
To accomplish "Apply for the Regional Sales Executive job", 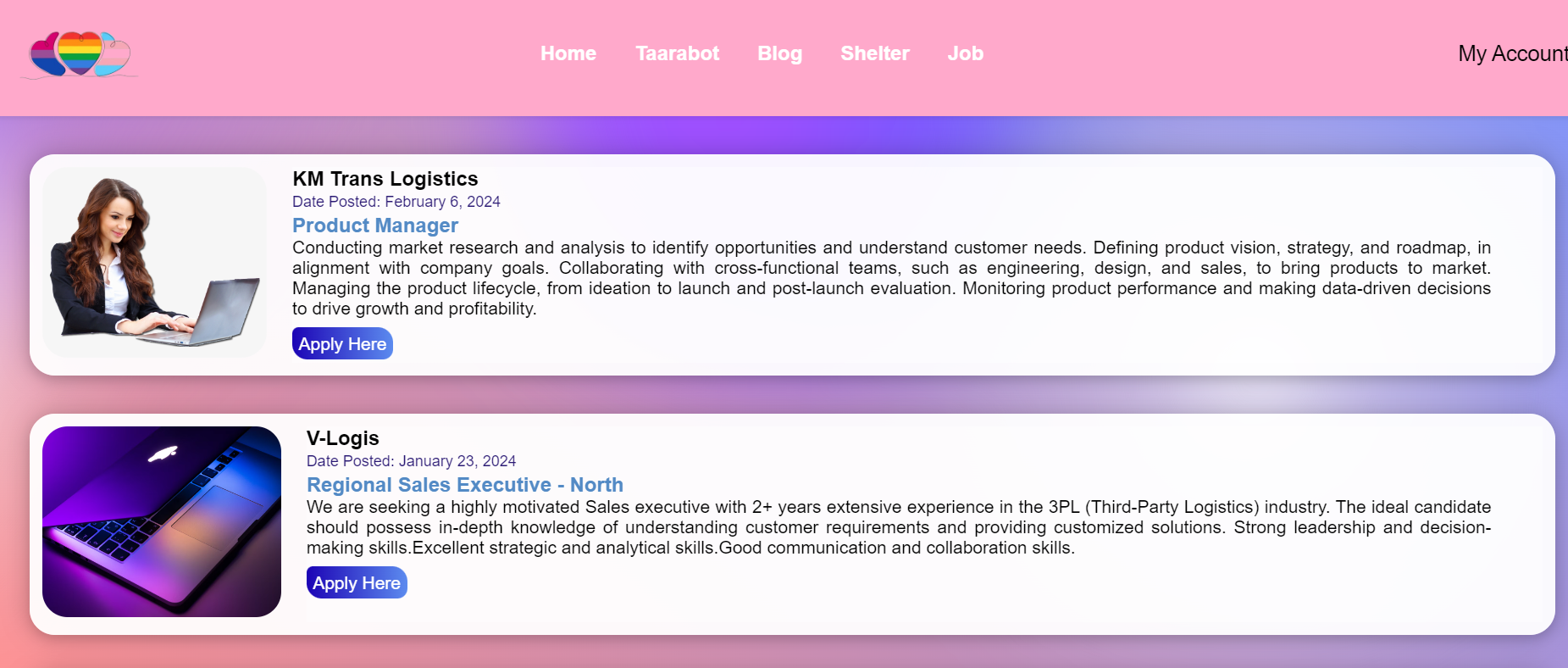I will 357,582.
